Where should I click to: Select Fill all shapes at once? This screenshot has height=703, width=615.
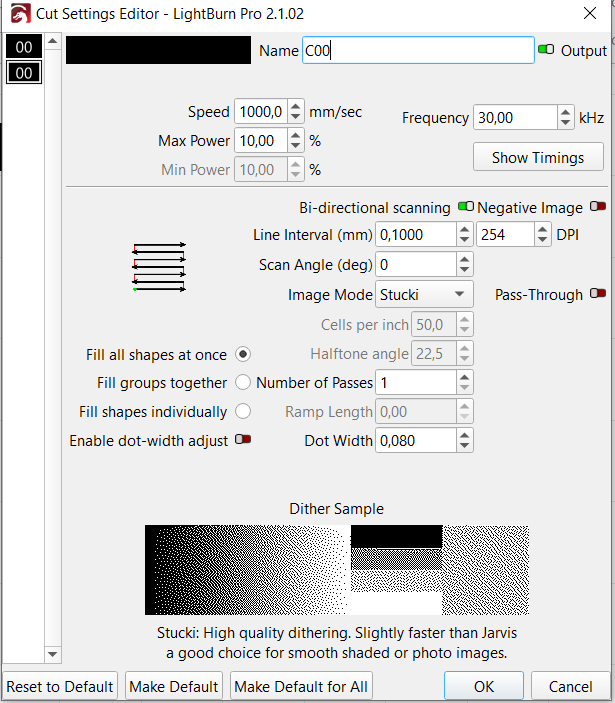pyautogui.click(x=243, y=354)
